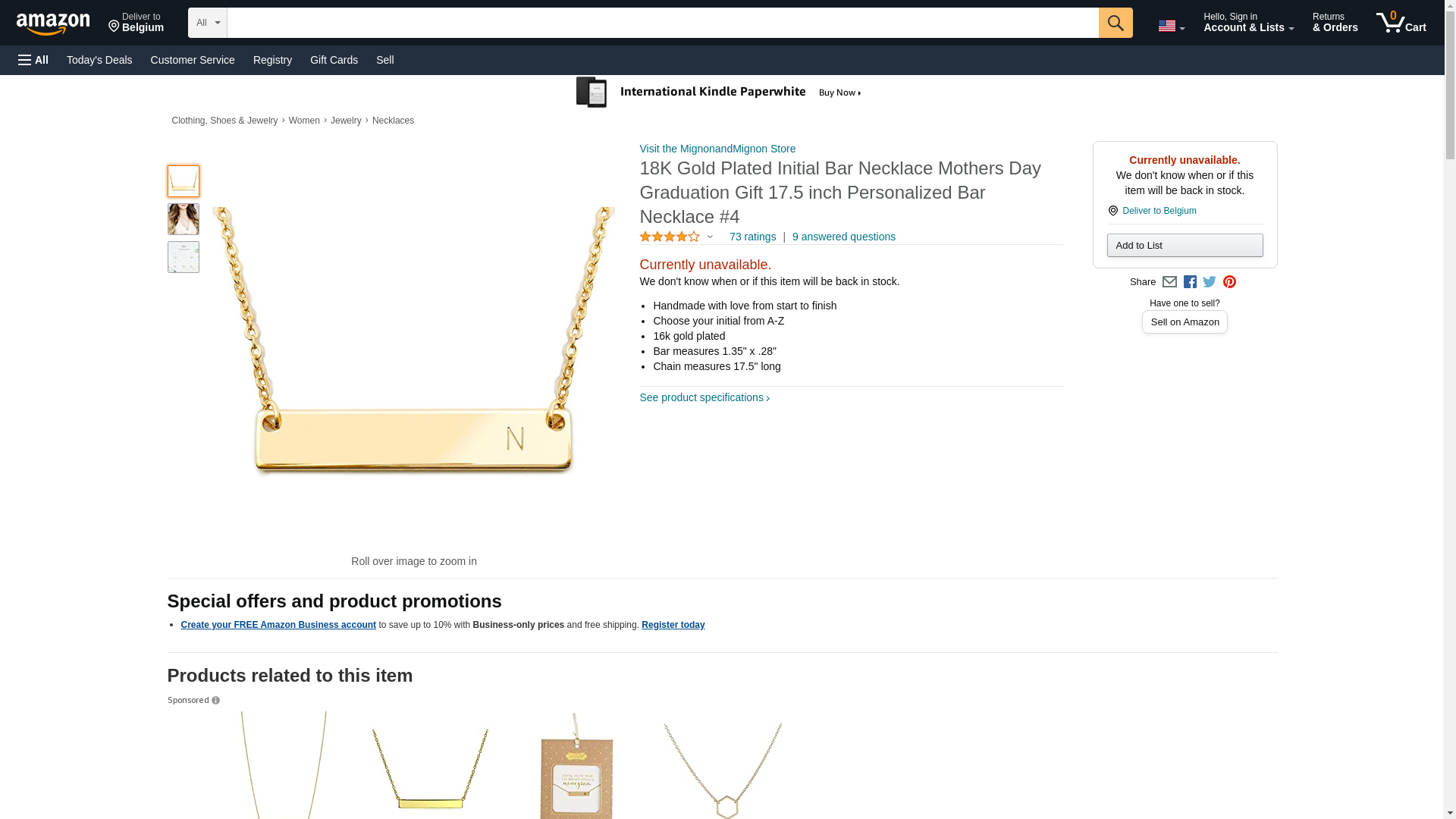This screenshot has width=1456, height=819.
Task: Share product on Pinterest icon
Action: point(1229,282)
